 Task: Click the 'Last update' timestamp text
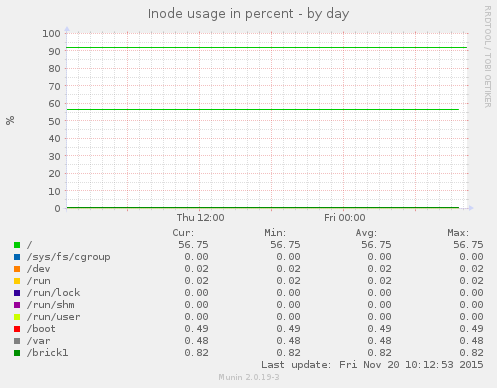pyautogui.click(x=372, y=365)
